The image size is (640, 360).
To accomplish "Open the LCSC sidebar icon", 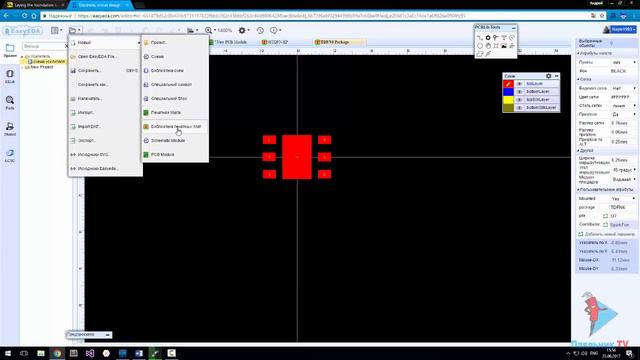I will 10,156.
